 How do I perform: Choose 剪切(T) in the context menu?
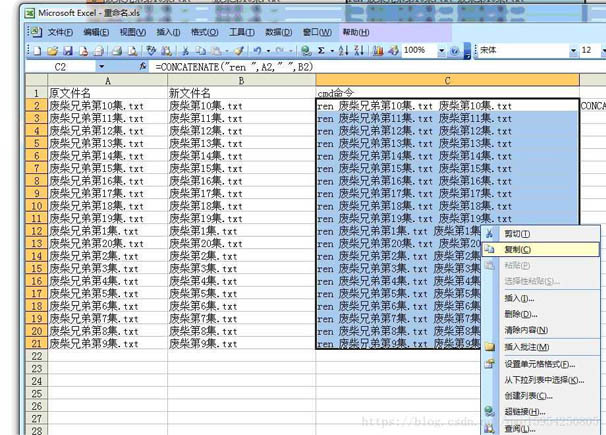(x=518, y=233)
